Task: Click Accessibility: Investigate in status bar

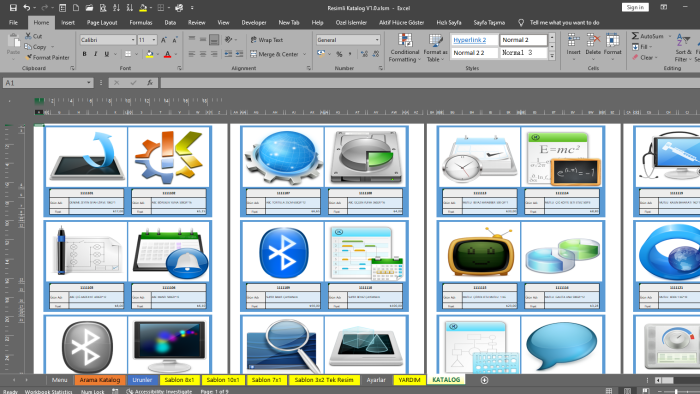Action: (159, 391)
